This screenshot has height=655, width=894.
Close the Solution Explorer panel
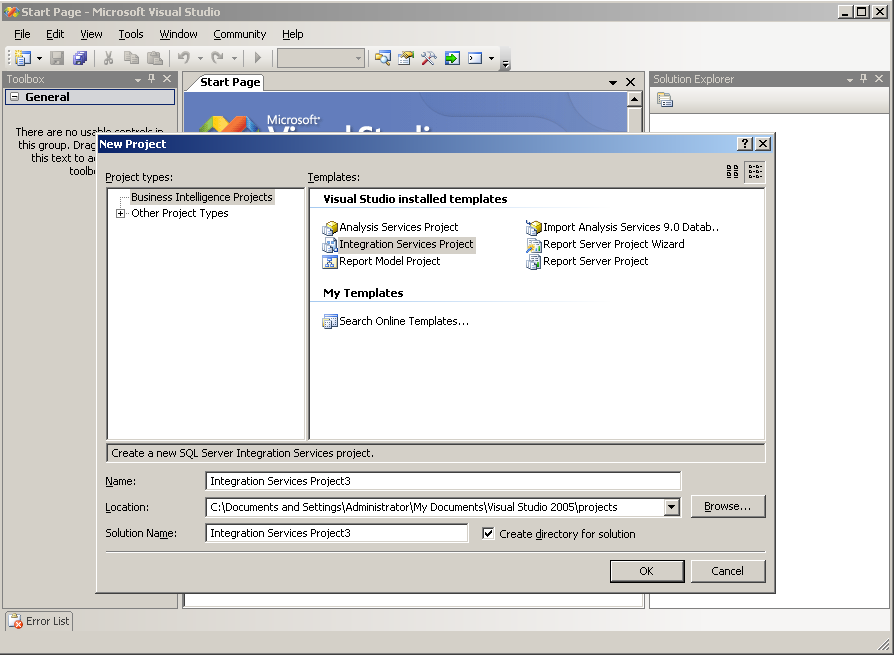879,79
